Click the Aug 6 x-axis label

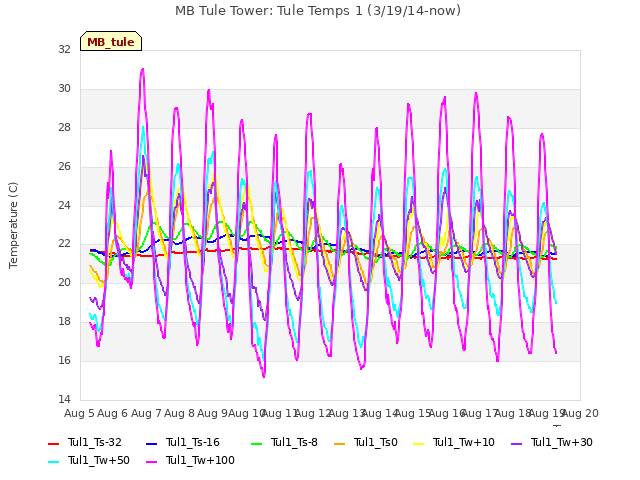[113, 413]
